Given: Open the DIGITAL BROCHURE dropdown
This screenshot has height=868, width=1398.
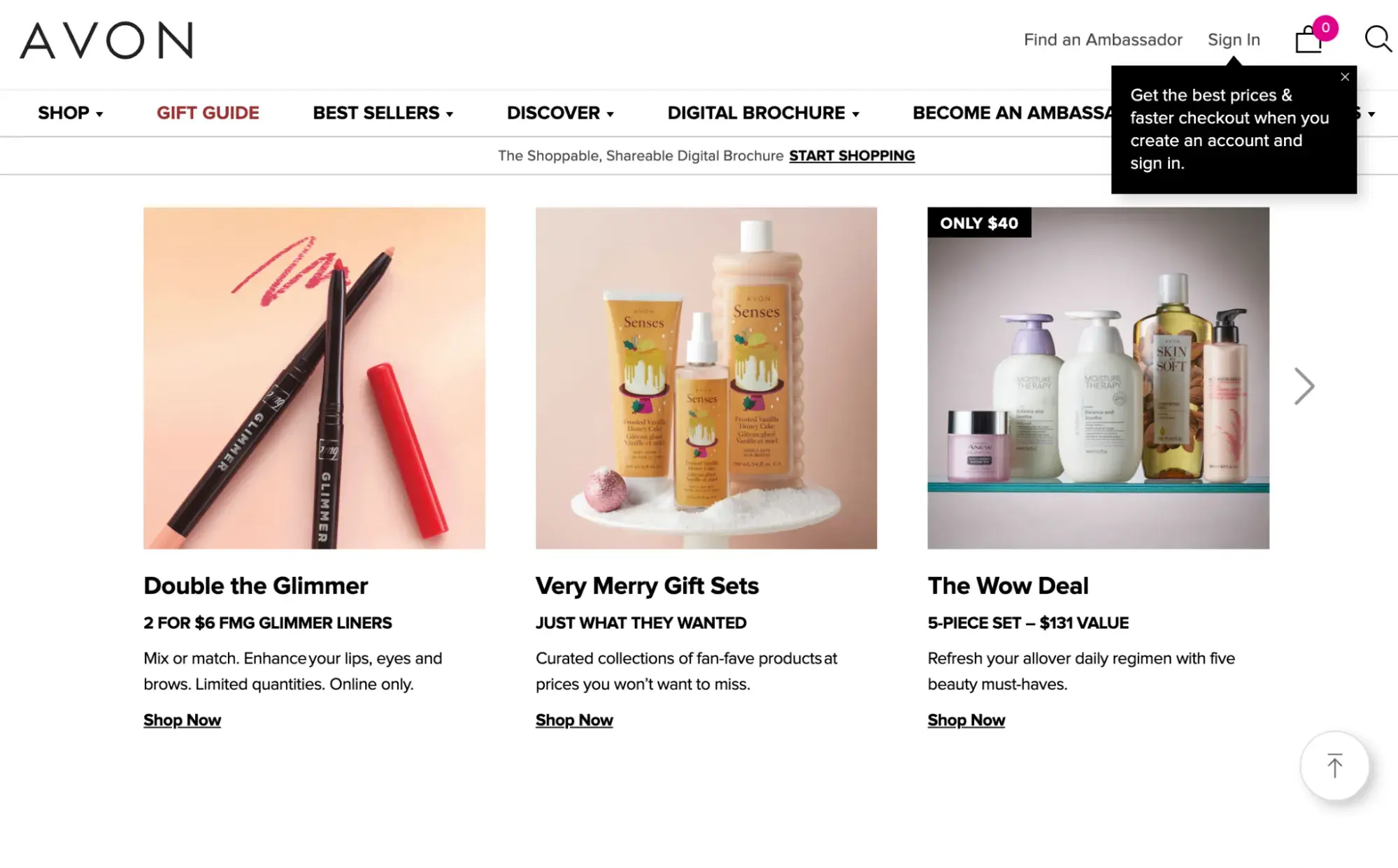Looking at the screenshot, I should coord(763,113).
